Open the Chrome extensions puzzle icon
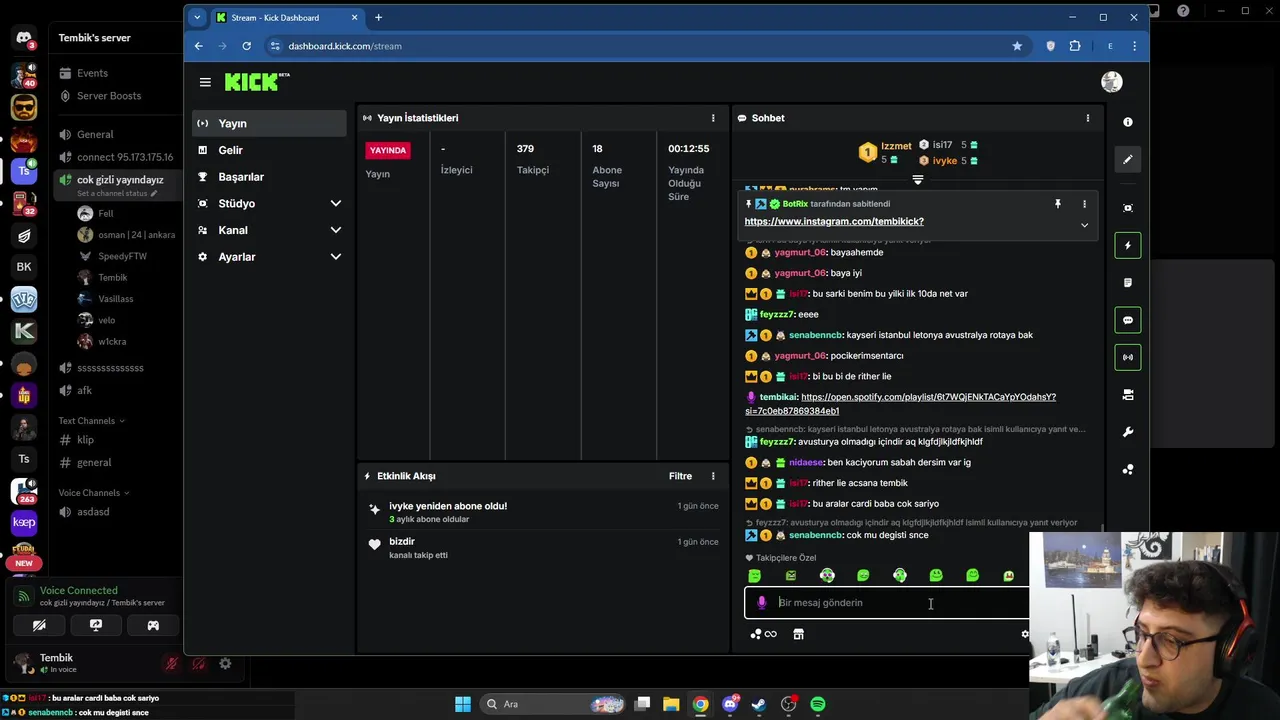This screenshot has height=720, width=1280. pyautogui.click(x=1075, y=46)
